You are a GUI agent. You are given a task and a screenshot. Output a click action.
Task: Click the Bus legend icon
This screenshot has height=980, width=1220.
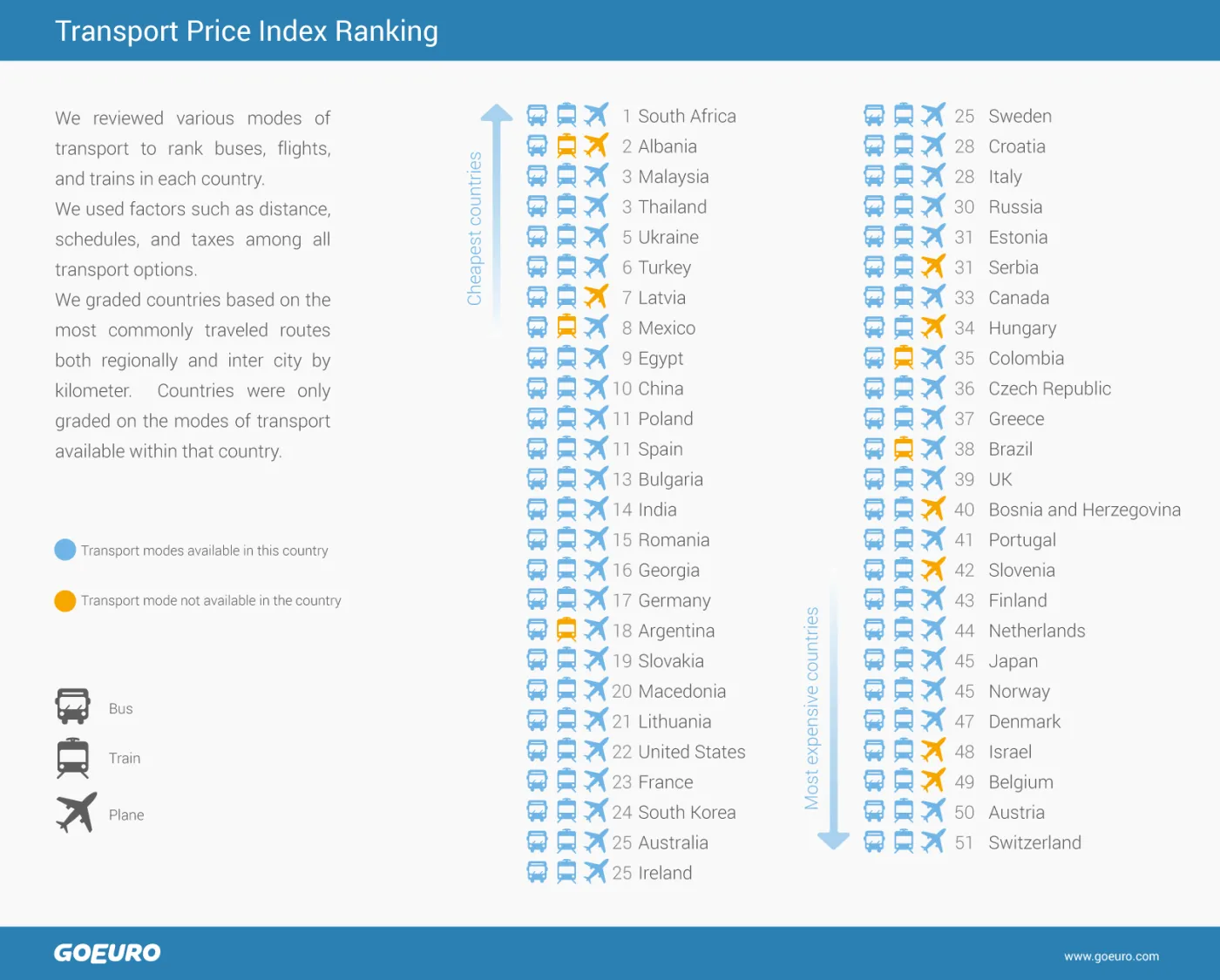[x=73, y=706]
